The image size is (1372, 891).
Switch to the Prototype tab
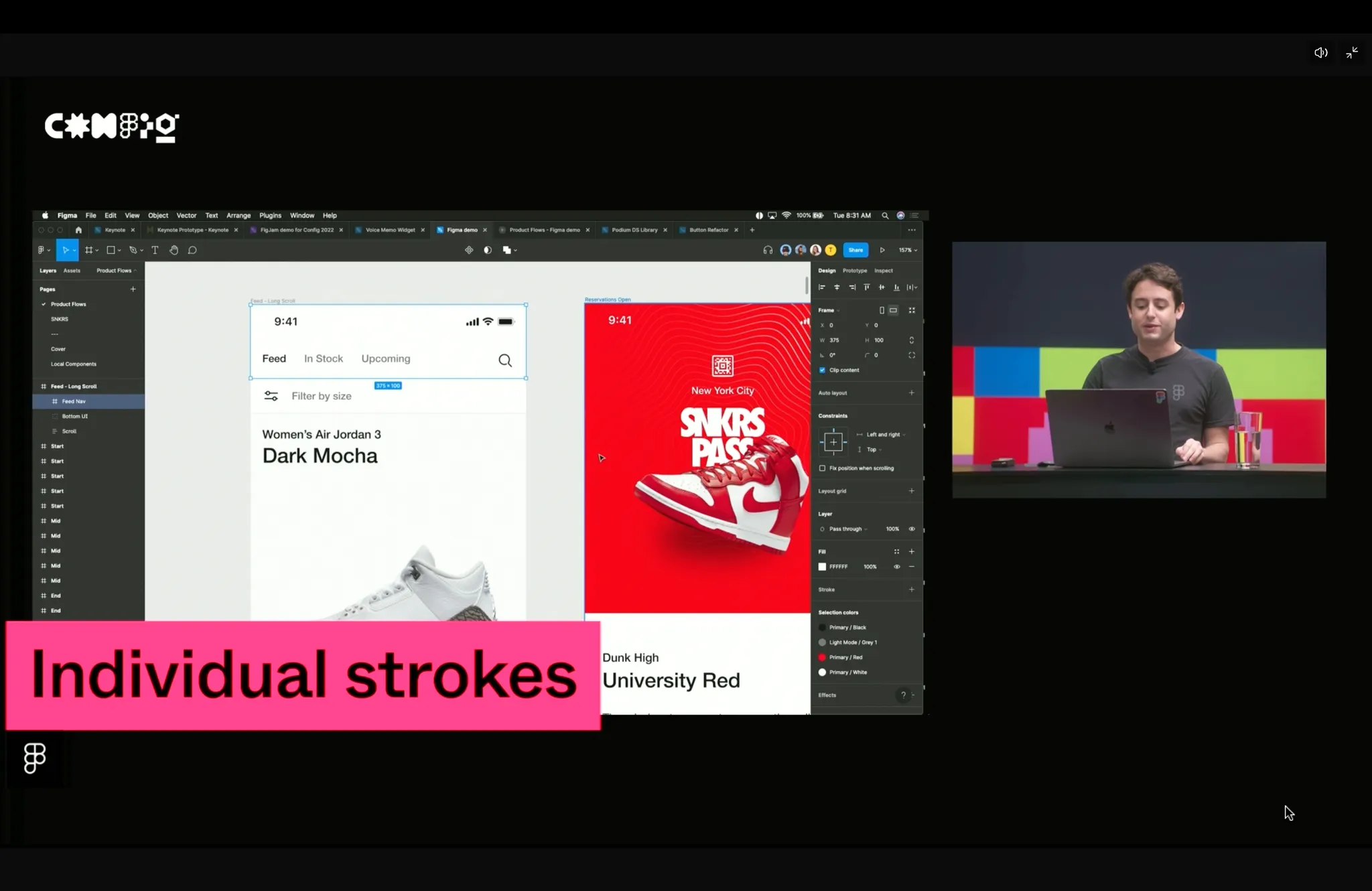[x=854, y=271]
